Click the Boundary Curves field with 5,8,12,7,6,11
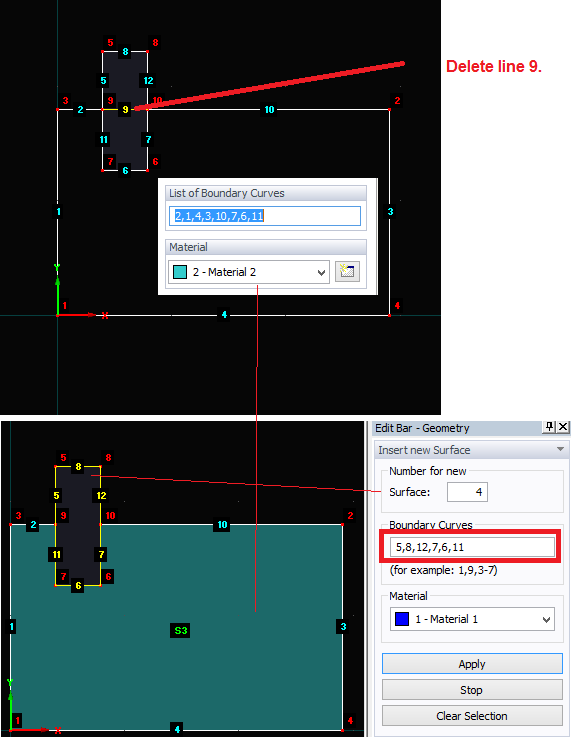The image size is (580, 747). (472, 547)
